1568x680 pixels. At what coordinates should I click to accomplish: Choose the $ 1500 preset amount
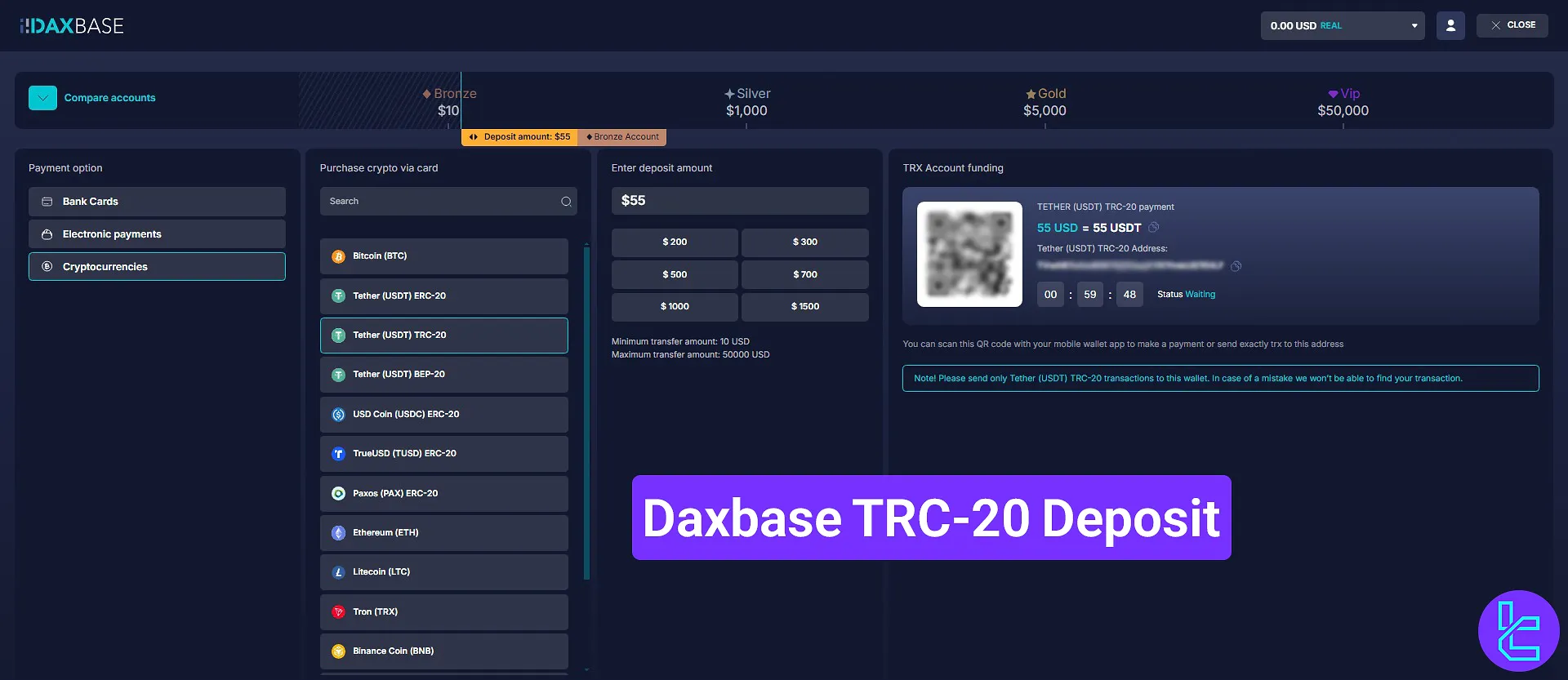(804, 307)
